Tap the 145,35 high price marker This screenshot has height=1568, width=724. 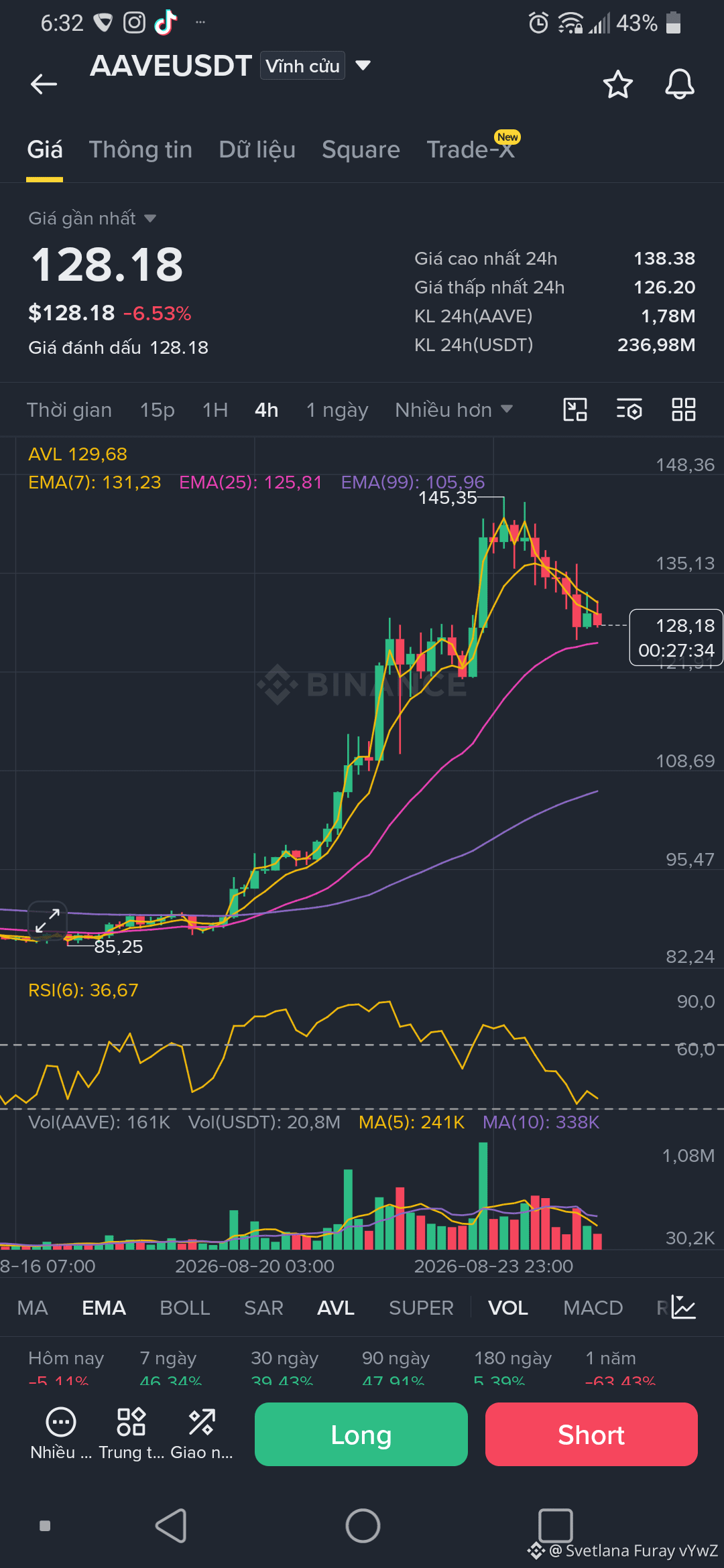click(x=448, y=498)
